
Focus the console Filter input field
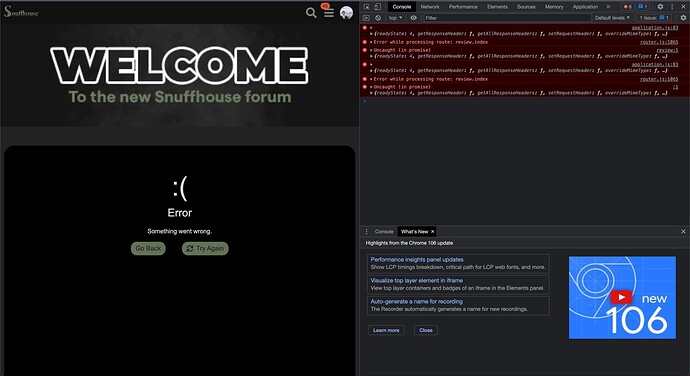point(507,18)
